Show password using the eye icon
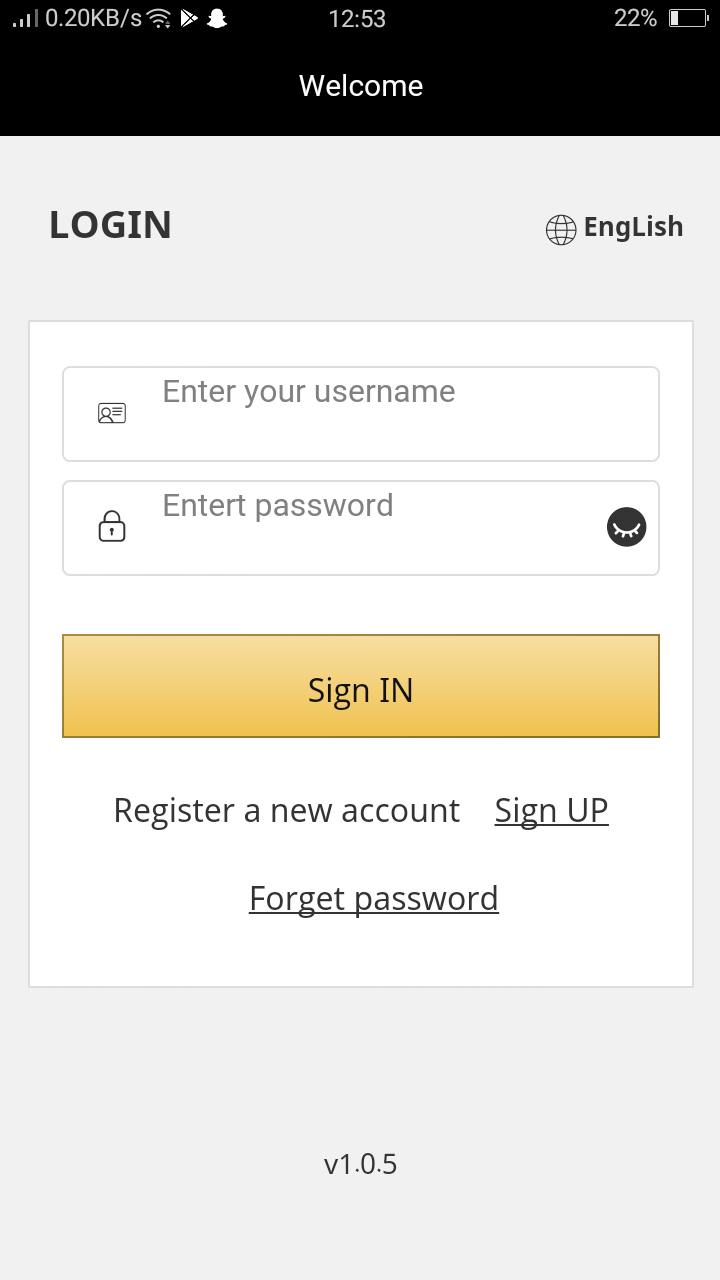720x1280 pixels. pos(627,527)
